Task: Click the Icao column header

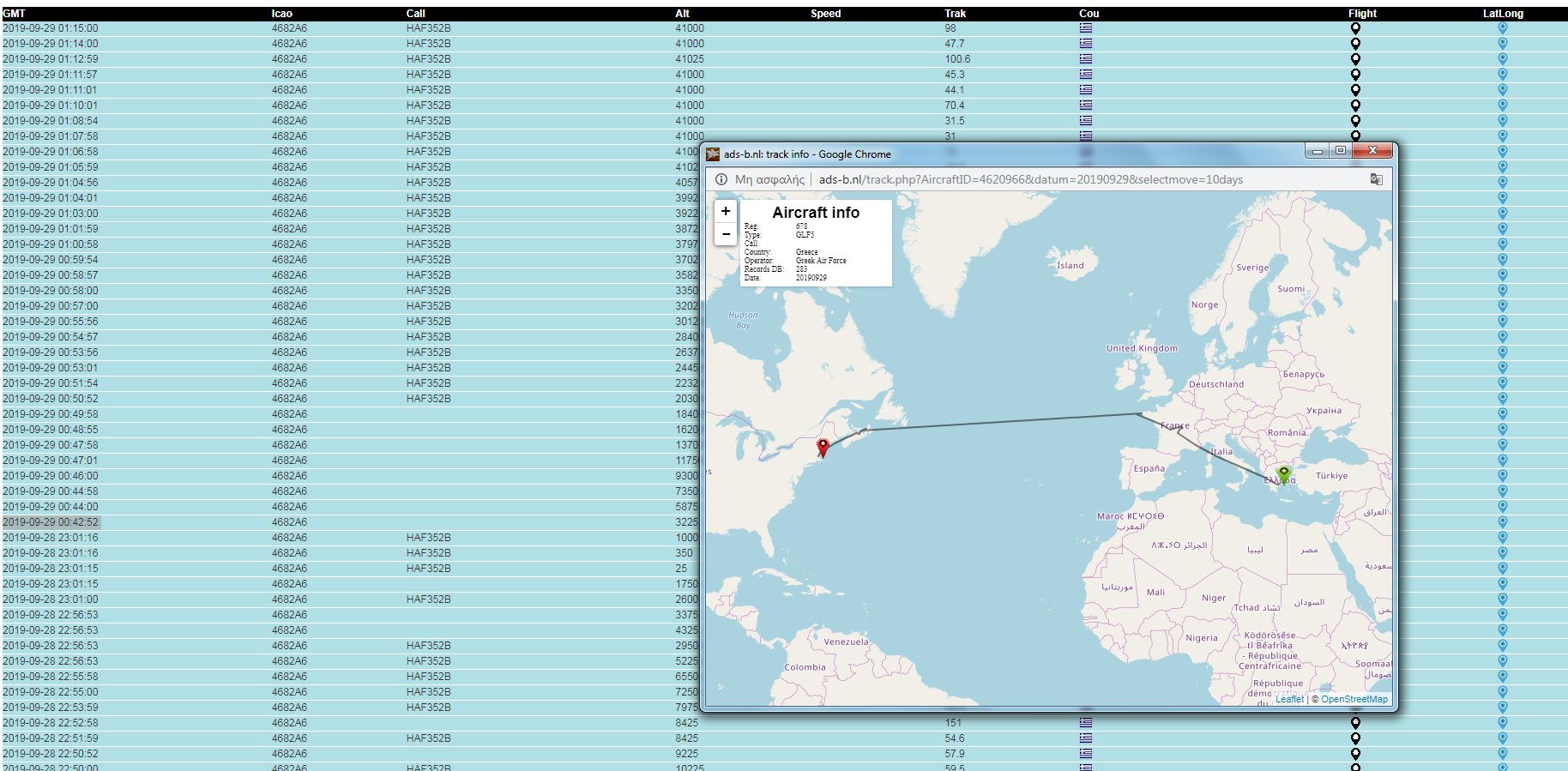Action: 282,14
